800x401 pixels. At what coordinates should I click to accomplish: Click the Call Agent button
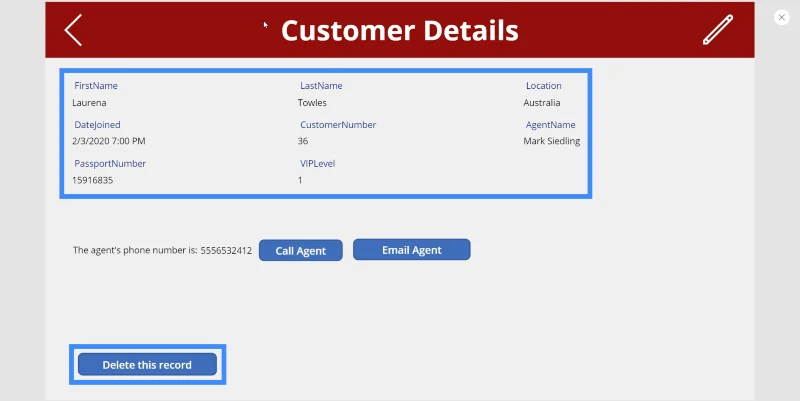(x=301, y=250)
